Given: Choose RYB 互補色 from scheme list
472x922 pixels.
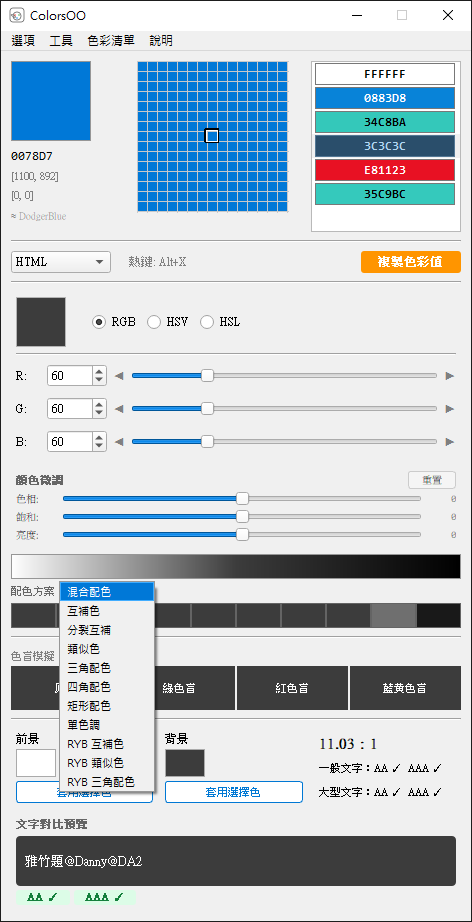Looking at the screenshot, I should tap(107, 744).
